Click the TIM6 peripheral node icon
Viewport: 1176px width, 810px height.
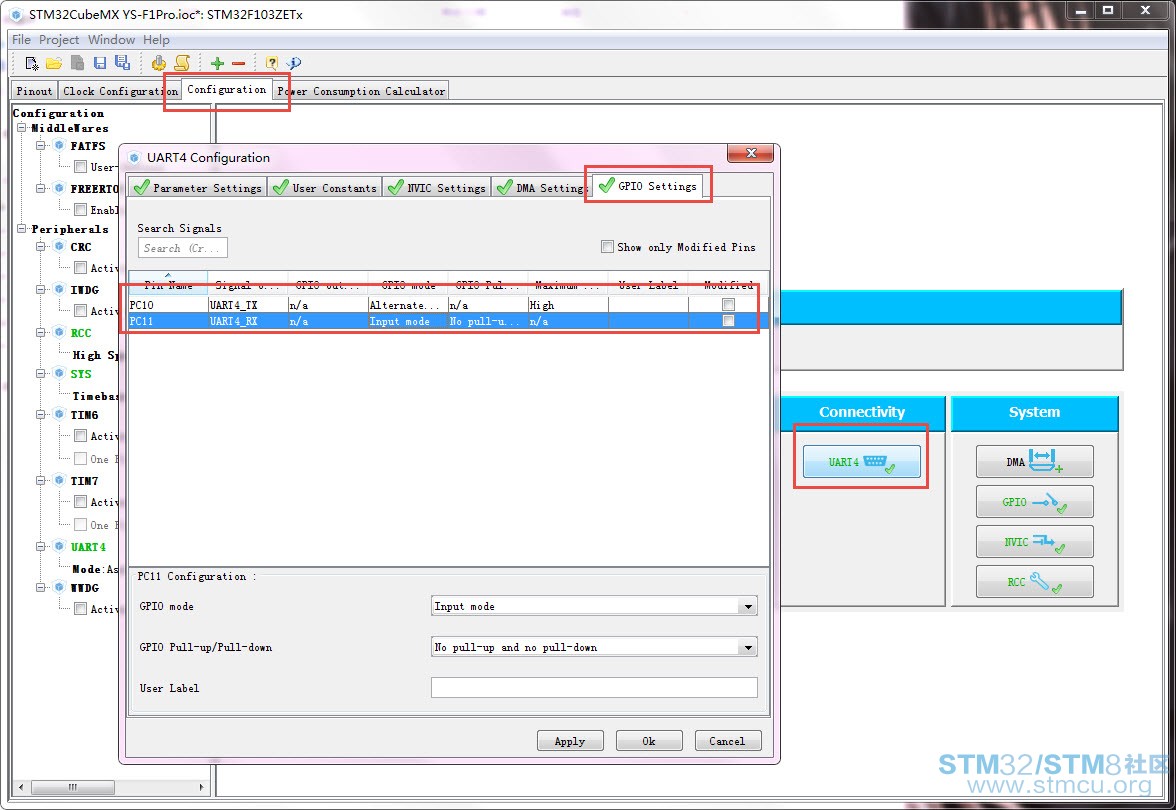click(59, 415)
